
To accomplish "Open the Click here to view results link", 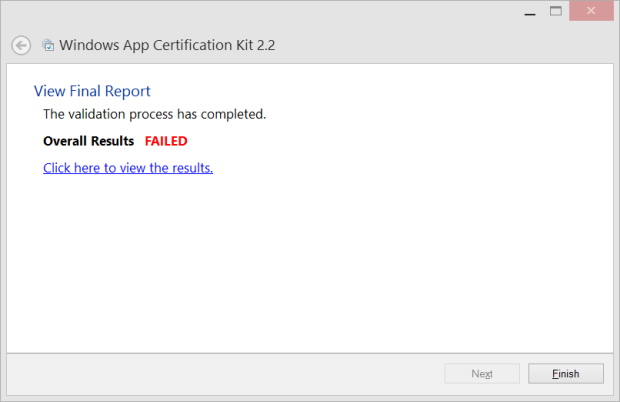I will point(128,168).
